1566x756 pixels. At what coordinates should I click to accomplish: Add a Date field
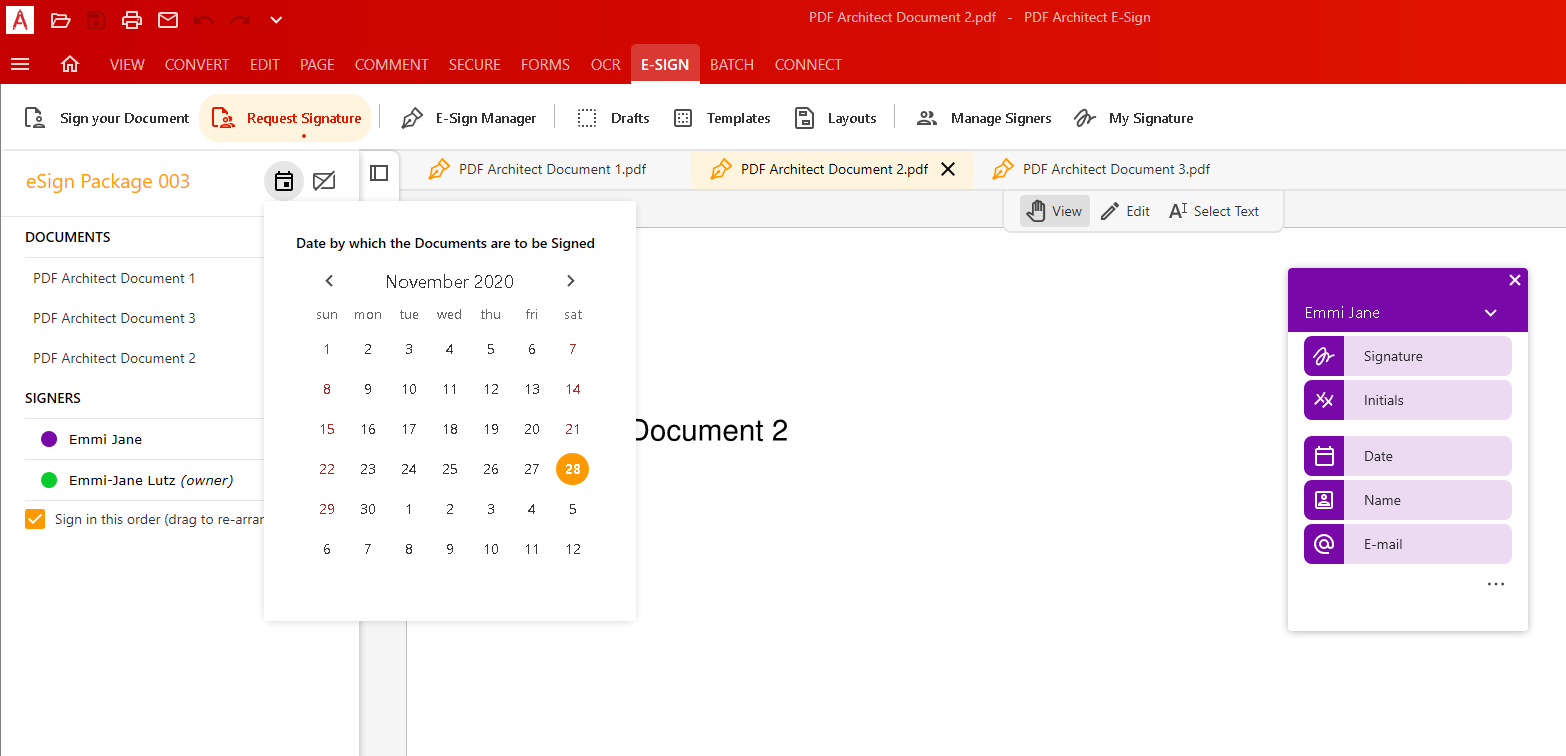[1408, 456]
